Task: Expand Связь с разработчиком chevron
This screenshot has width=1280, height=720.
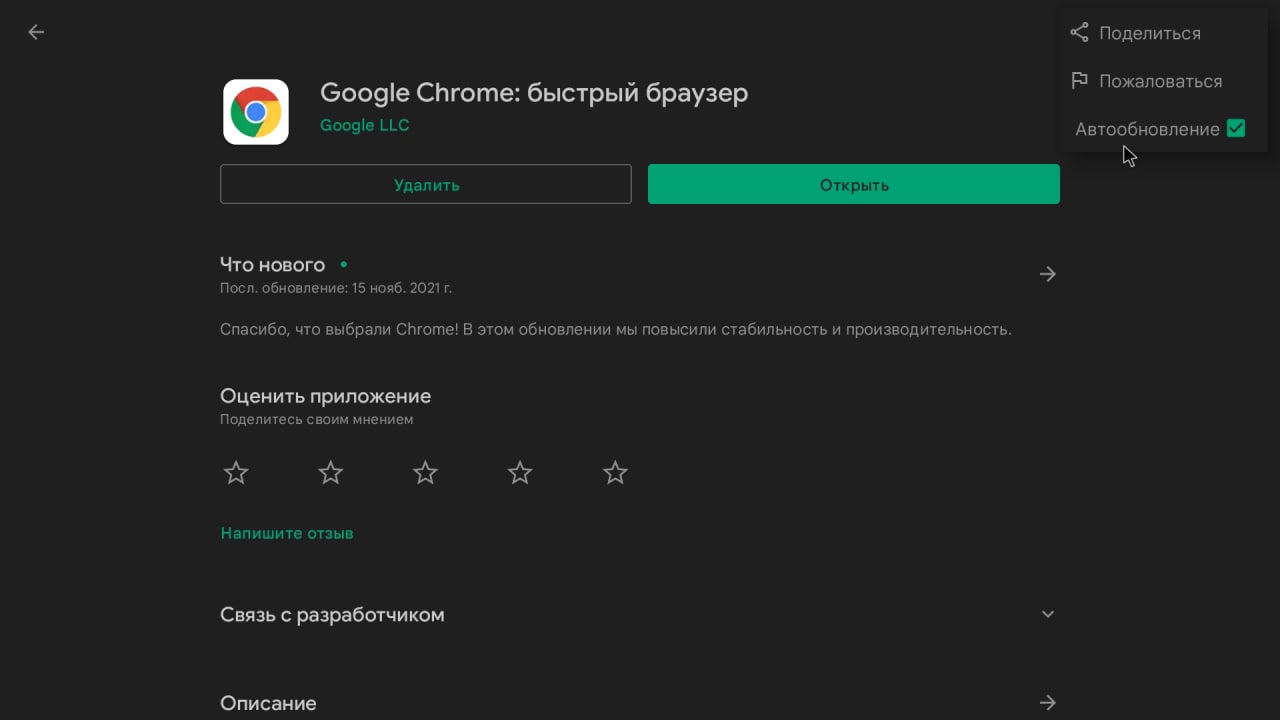Action: coord(1048,614)
